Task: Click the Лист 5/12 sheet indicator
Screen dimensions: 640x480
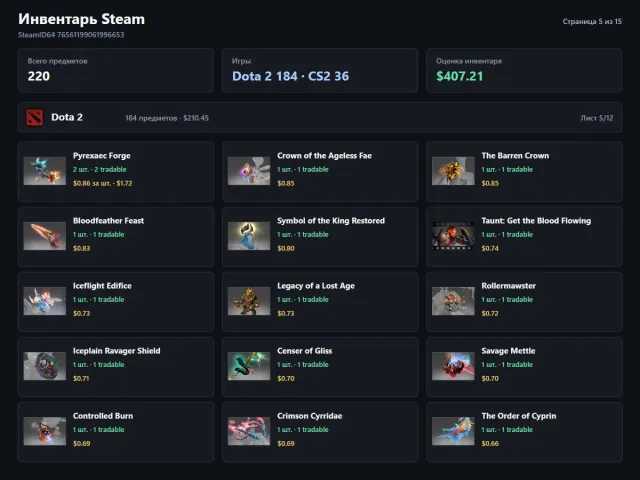Action: (597, 118)
